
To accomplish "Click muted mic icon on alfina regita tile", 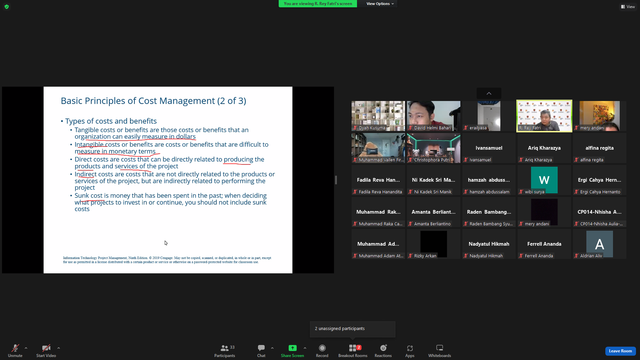I will (x=576, y=160).
